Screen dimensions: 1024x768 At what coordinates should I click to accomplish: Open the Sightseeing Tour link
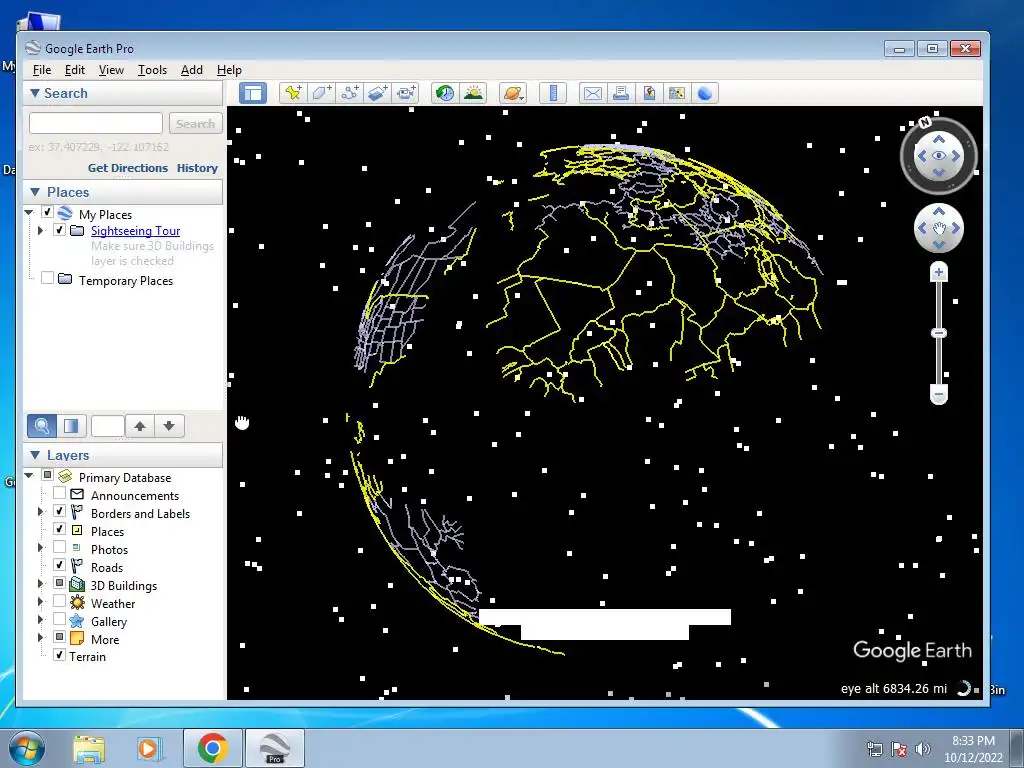pos(135,231)
